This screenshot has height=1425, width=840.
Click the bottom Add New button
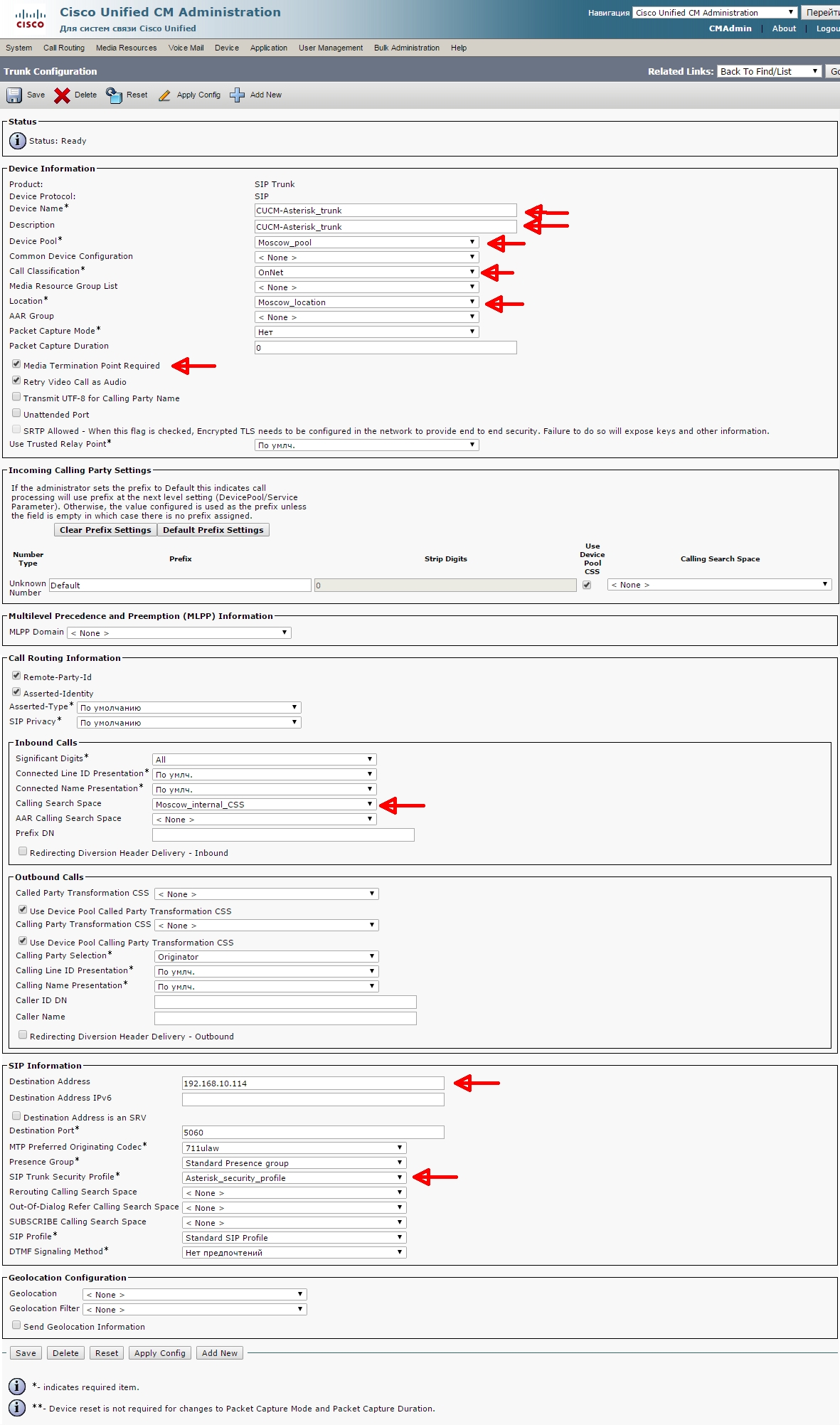point(220,1353)
